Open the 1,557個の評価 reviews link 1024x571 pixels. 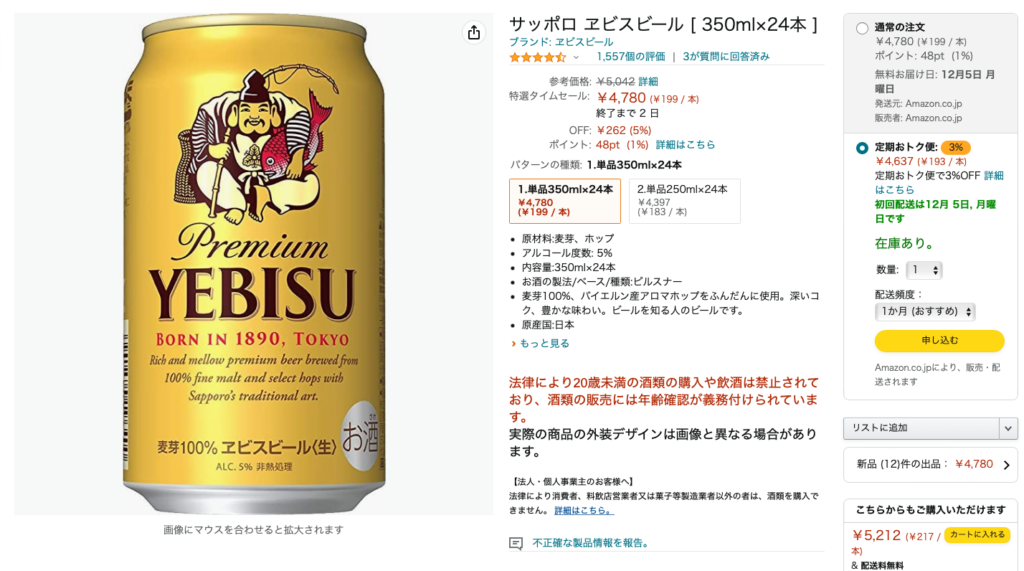pos(630,57)
